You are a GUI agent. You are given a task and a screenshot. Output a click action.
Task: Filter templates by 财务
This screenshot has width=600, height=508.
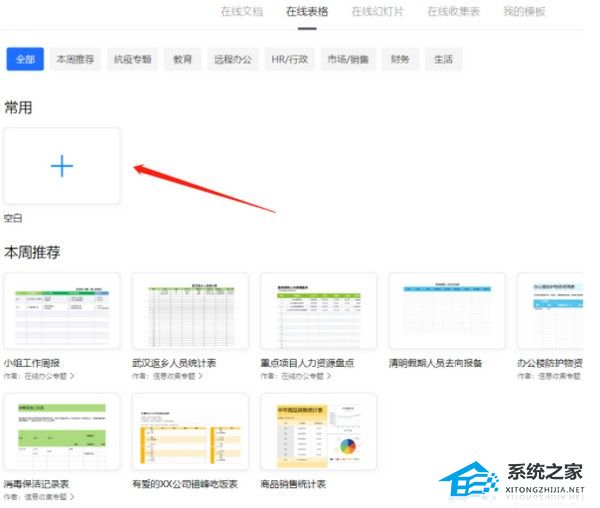click(x=400, y=59)
